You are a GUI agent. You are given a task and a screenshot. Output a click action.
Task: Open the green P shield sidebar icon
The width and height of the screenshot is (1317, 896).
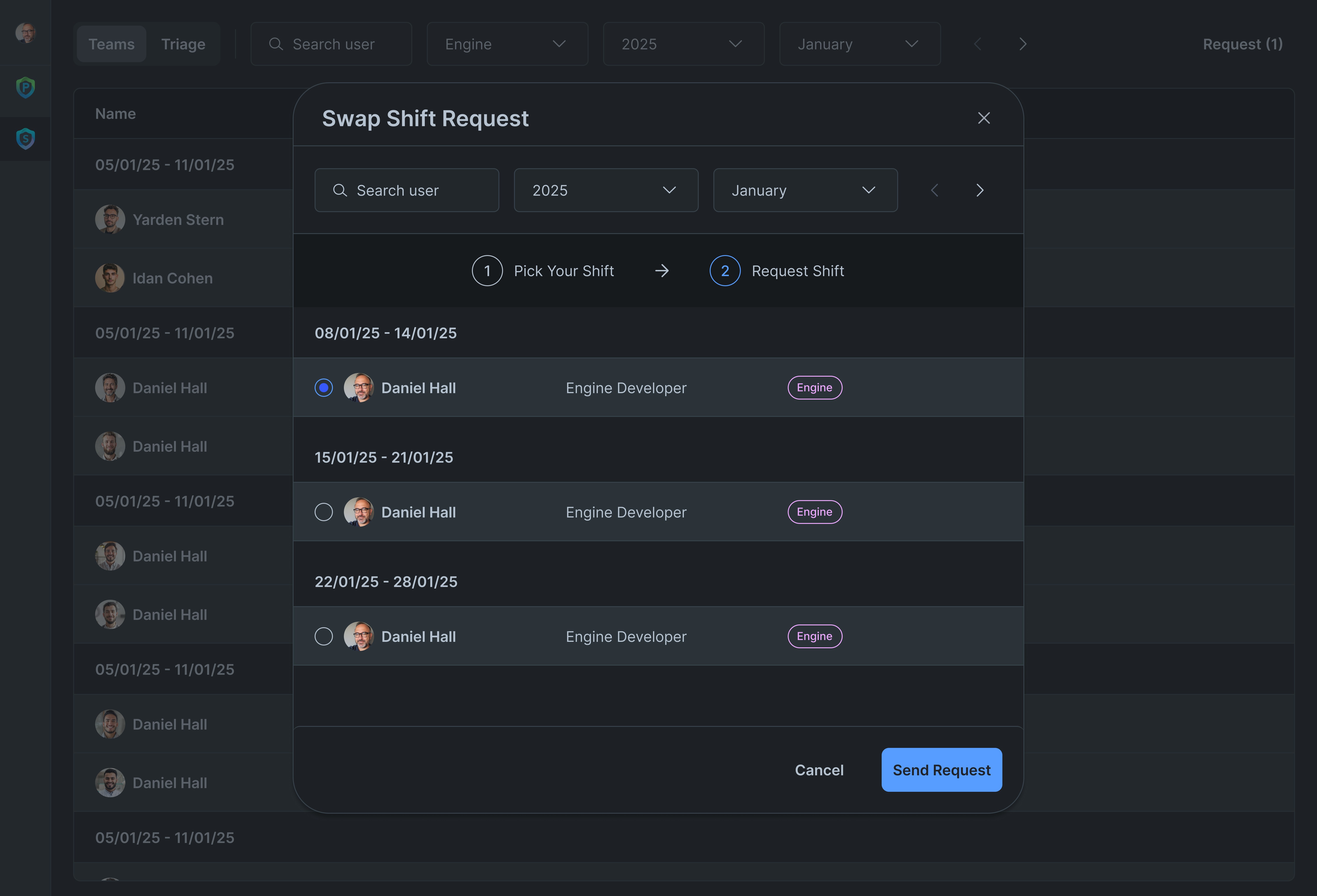coord(26,88)
